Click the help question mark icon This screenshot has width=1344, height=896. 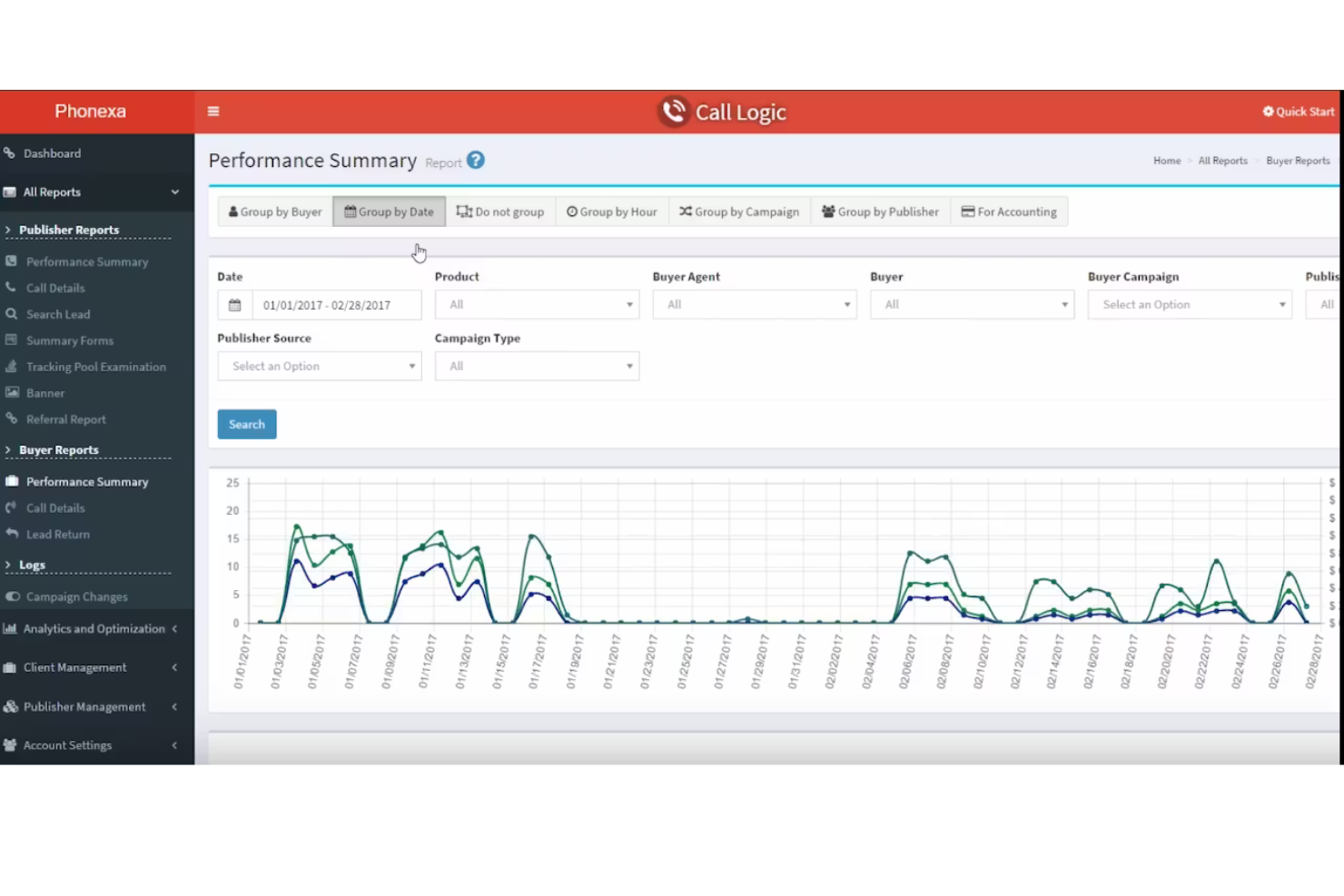[475, 161]
